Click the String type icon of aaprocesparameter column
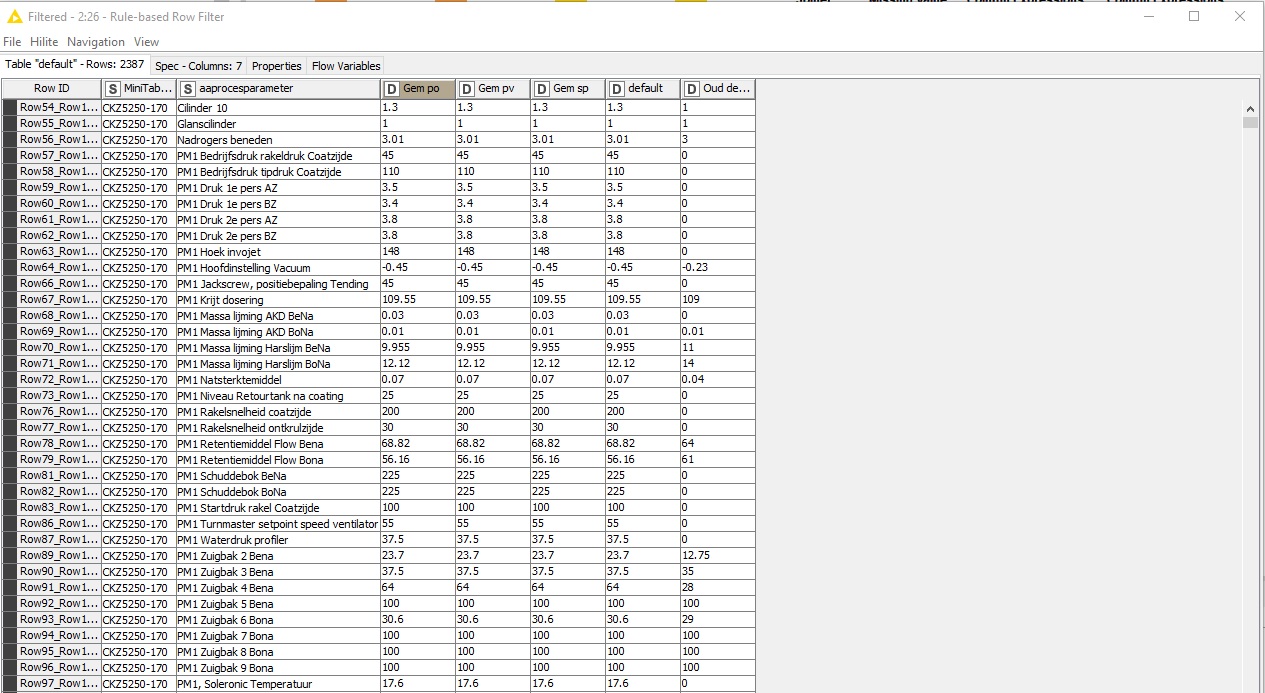 pos(188,89)
